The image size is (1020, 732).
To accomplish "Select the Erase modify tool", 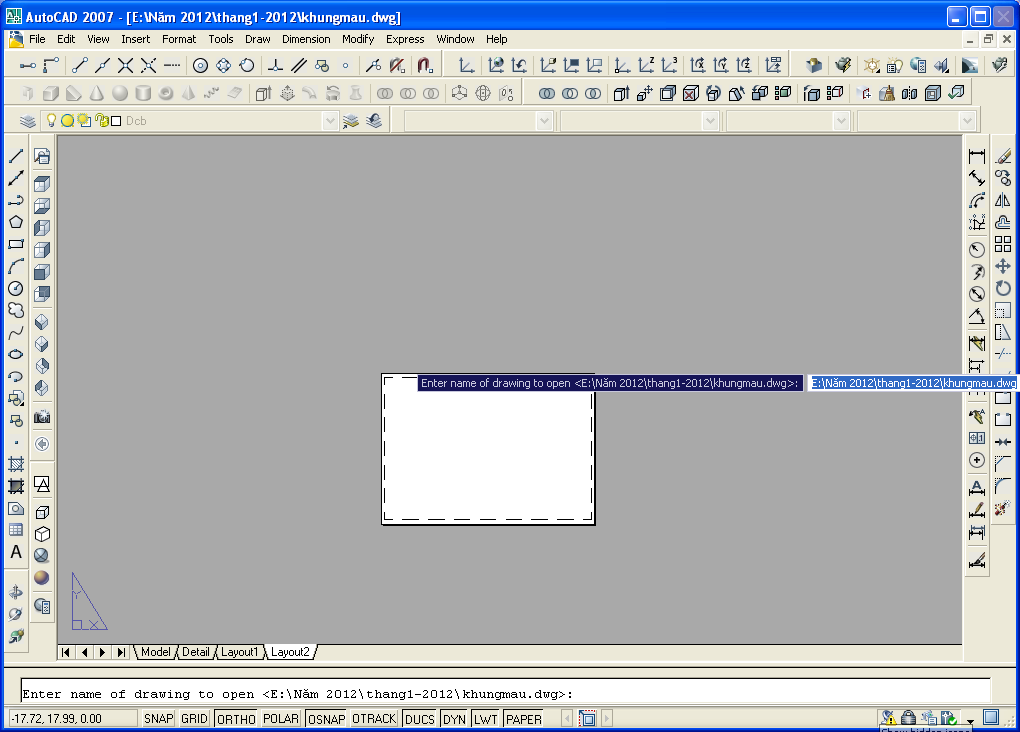I will [x=1003, y=156].
